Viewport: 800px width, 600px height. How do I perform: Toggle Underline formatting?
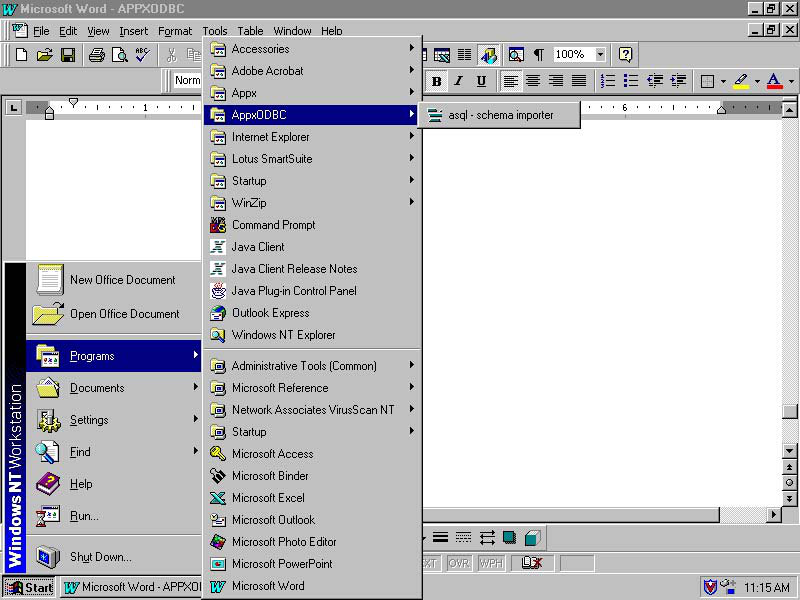(481, 81)
